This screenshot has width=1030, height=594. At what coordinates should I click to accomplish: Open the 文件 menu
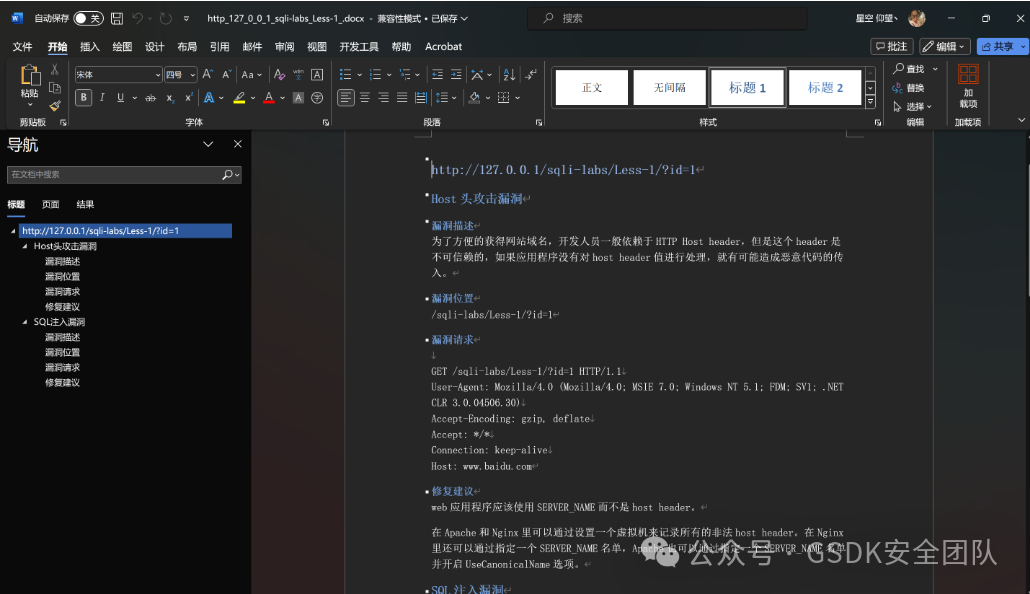[x=22, y=47]
